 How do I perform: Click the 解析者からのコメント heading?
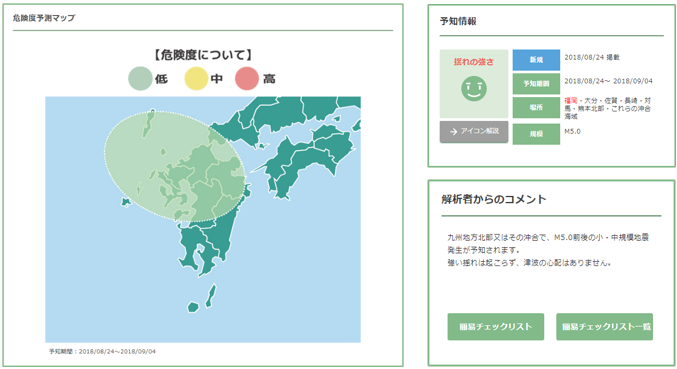tap(494, 199)
